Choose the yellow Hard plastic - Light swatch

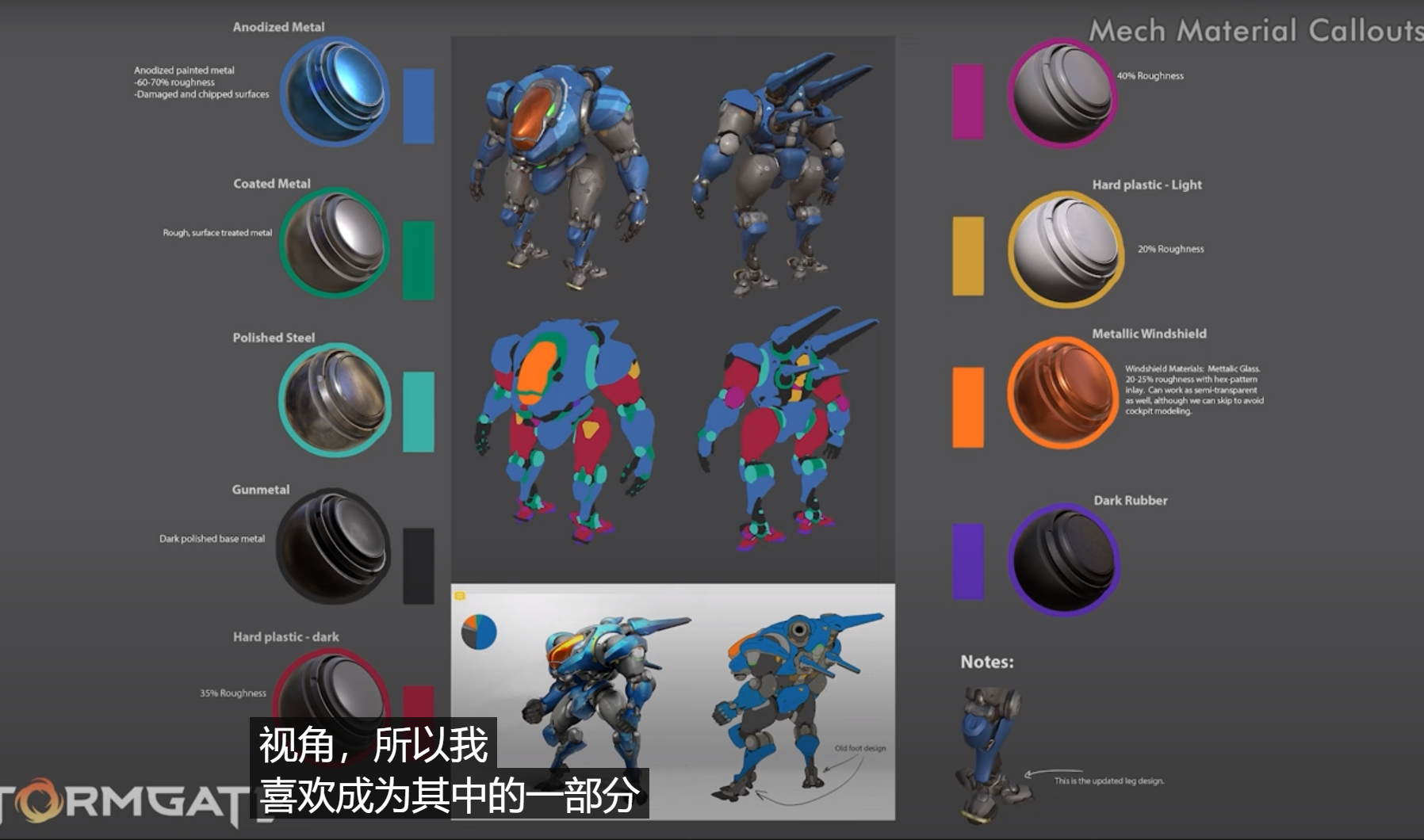tap(968, 256)
